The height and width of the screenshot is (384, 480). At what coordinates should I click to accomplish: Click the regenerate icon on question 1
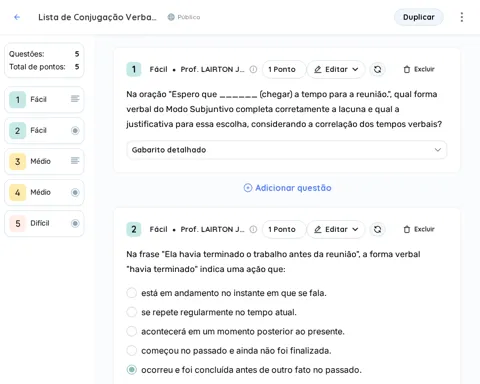point(377,69)
